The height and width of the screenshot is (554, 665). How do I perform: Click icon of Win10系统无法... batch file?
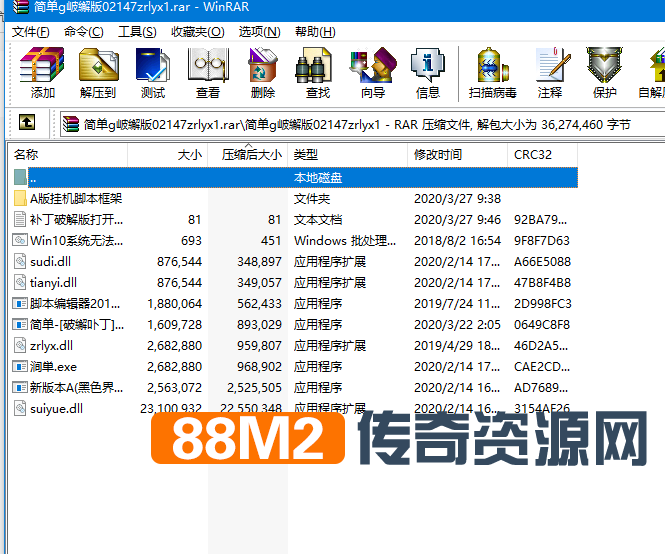(x=20, y=240)
